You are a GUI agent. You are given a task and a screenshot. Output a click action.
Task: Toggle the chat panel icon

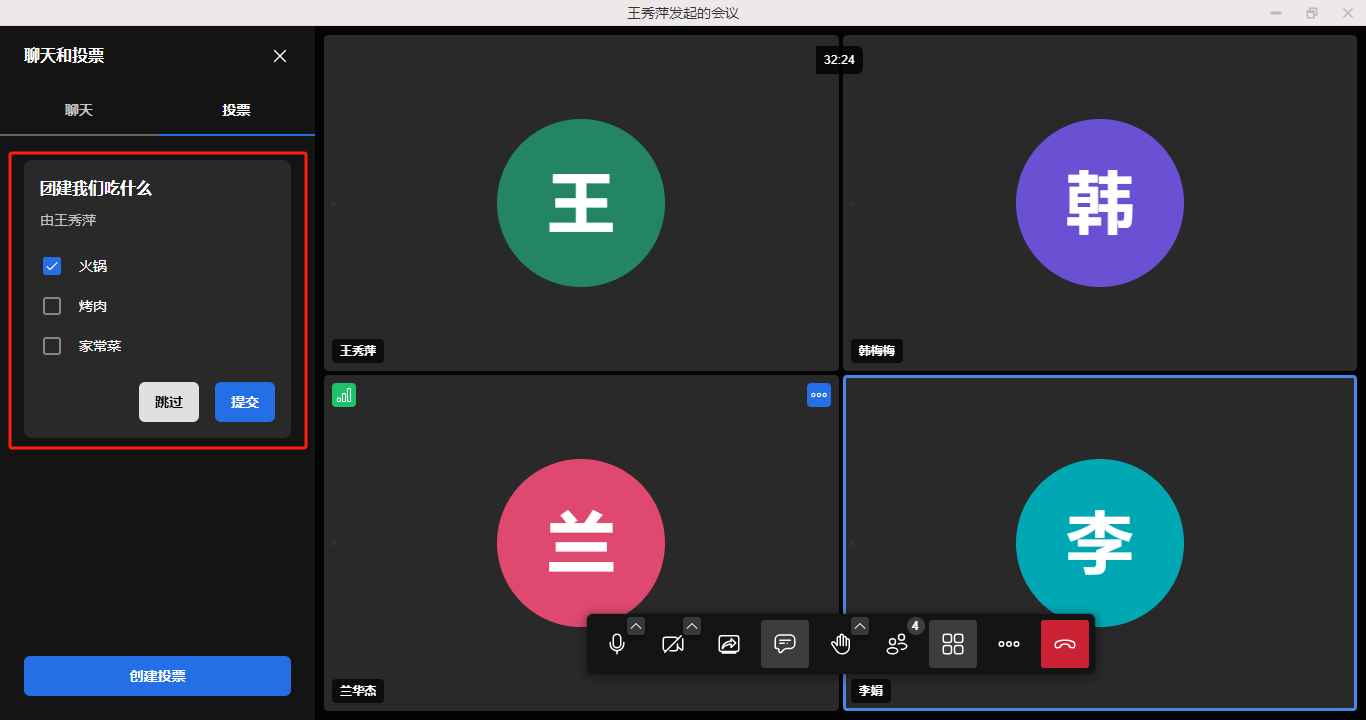click(x=785, y=644)
